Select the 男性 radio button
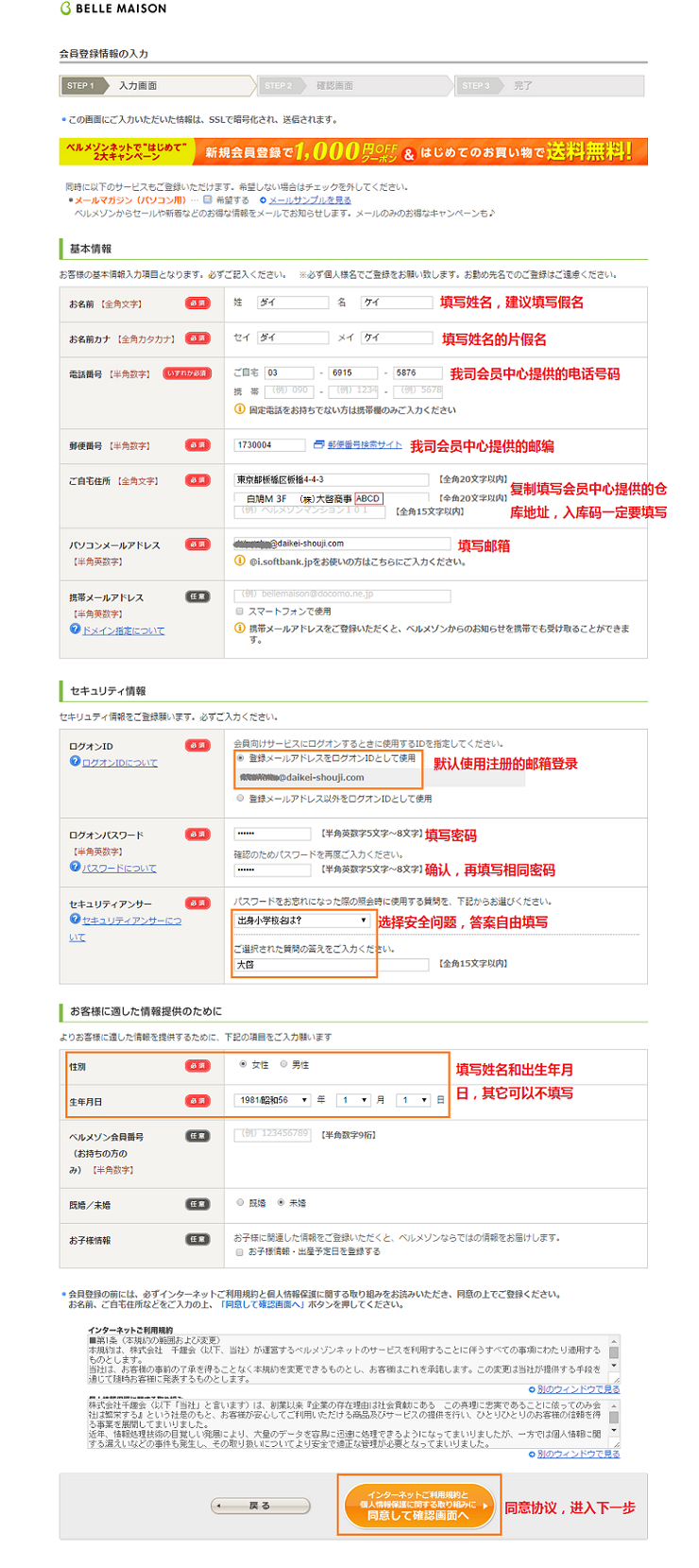This screenshot has width=699, height=1568. (x=283, y=1064)
